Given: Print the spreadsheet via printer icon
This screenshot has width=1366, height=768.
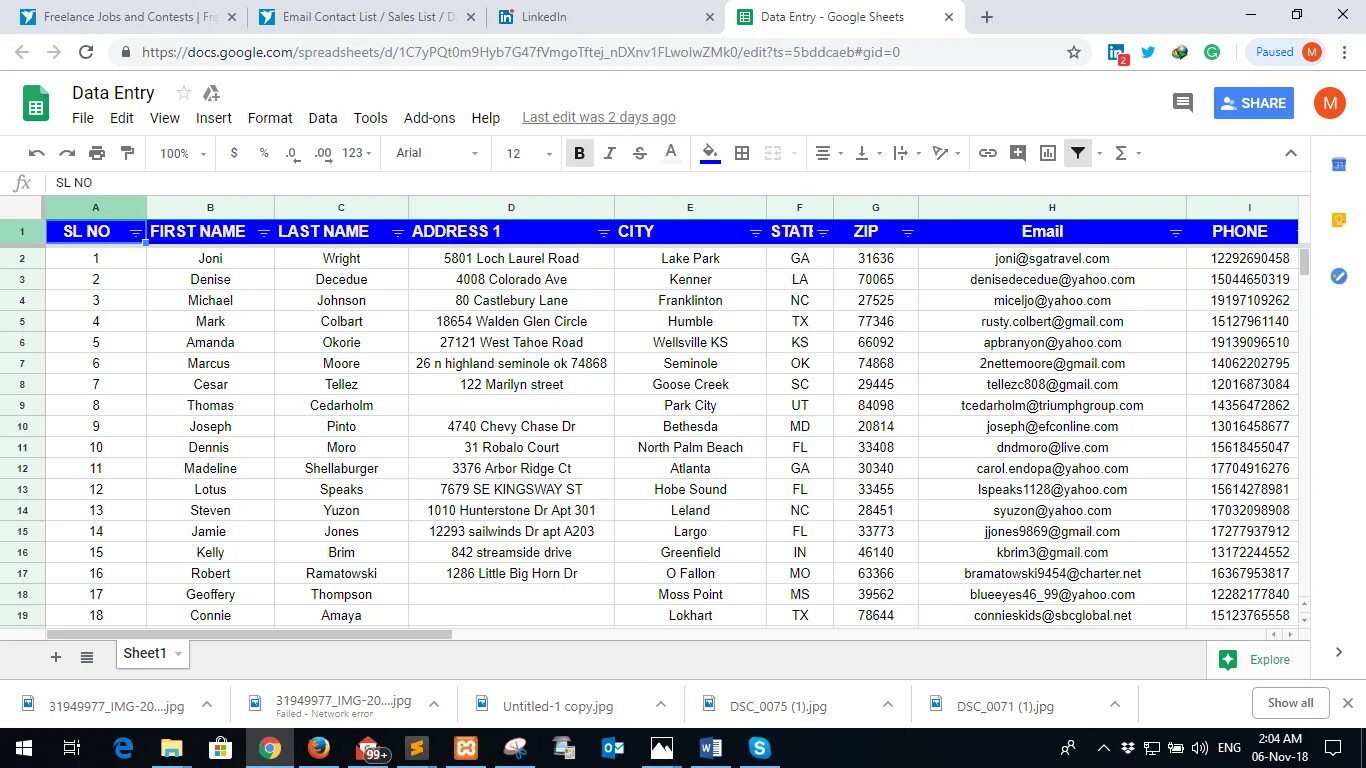Looking at the screenshot, I should (97, 153).
